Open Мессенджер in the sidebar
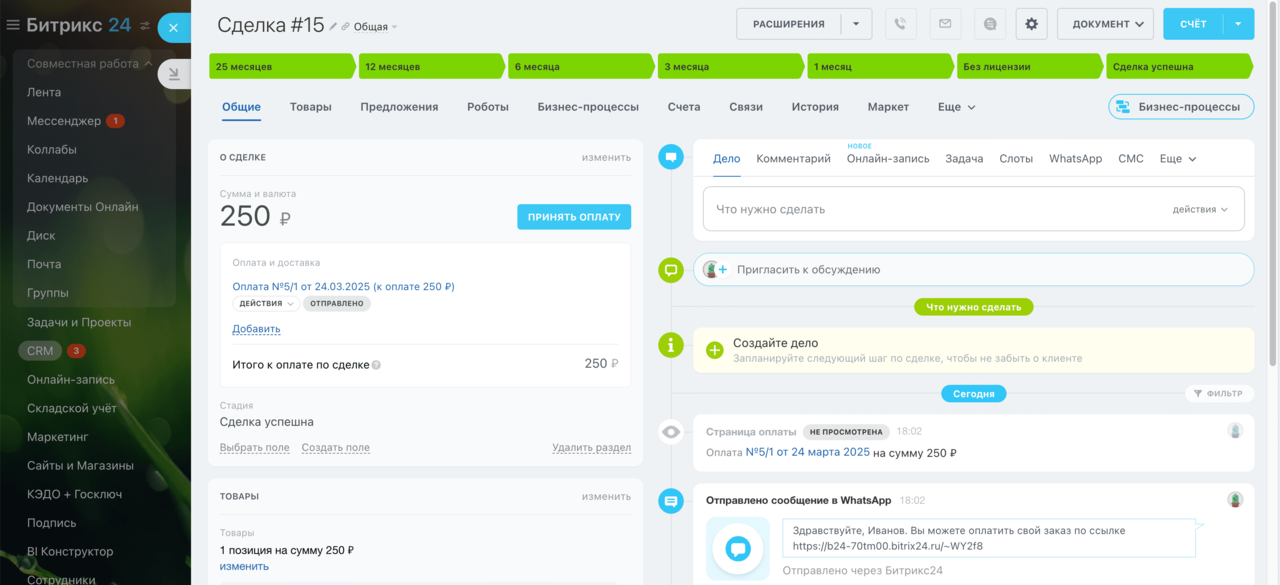The image size is (1280, 585). pyautogui.click(x=64, y=121)
